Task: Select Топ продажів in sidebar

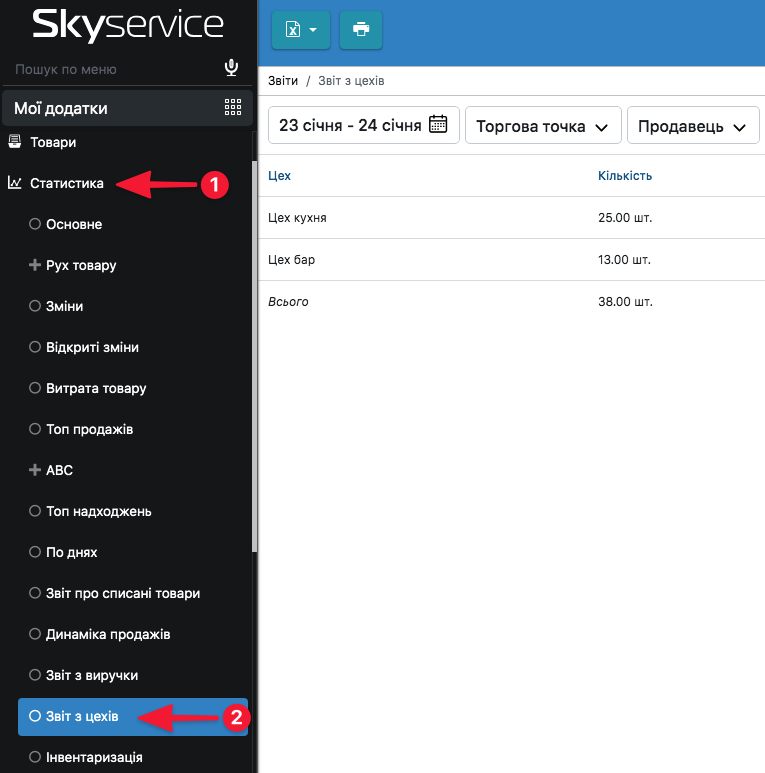Action: [x=89, y=429]
